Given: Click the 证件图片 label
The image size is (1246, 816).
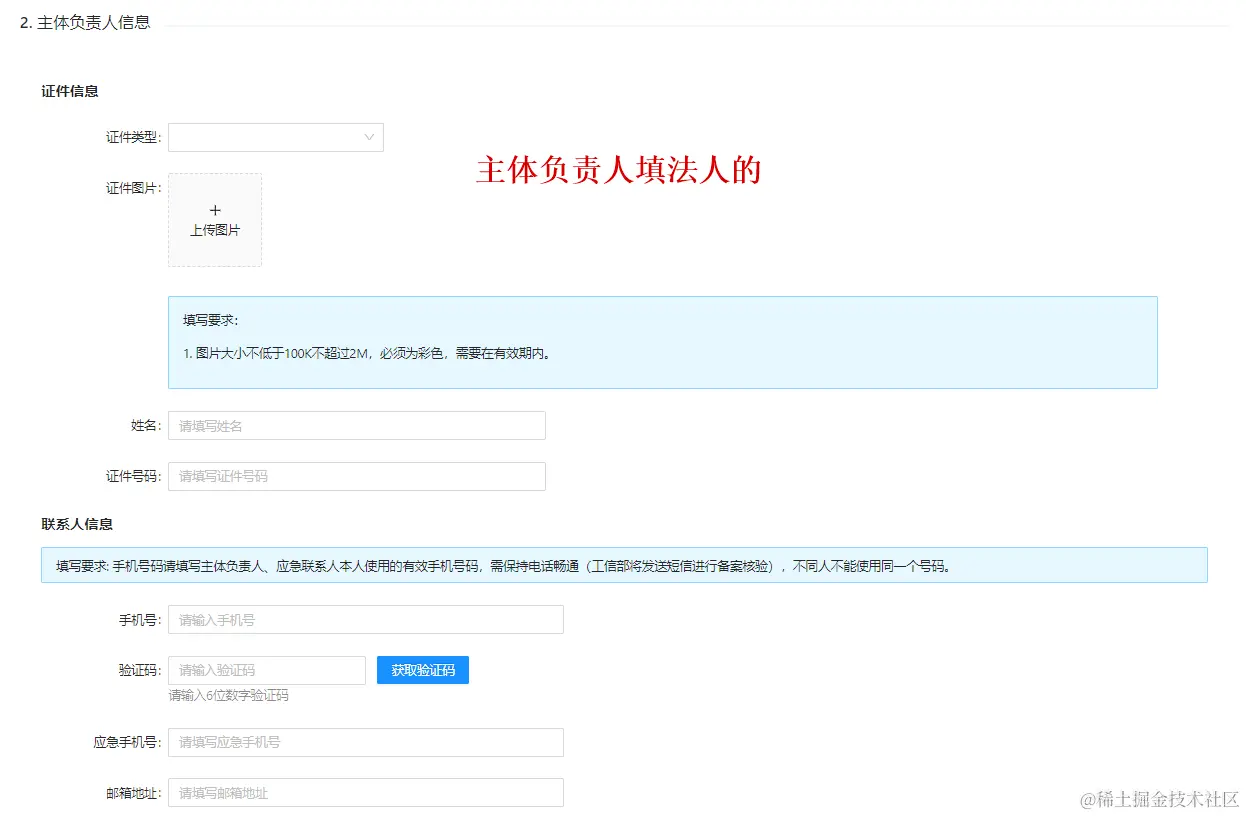Looking at the screenshot, I should tap(133, 188).
